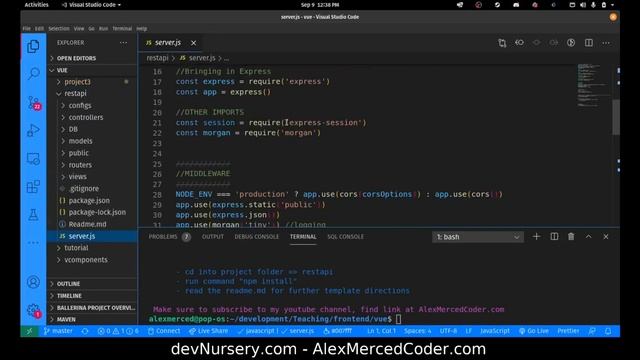
Task: Open the 1: bash terminal selector dropdown
Action: (x=478, y=237)
